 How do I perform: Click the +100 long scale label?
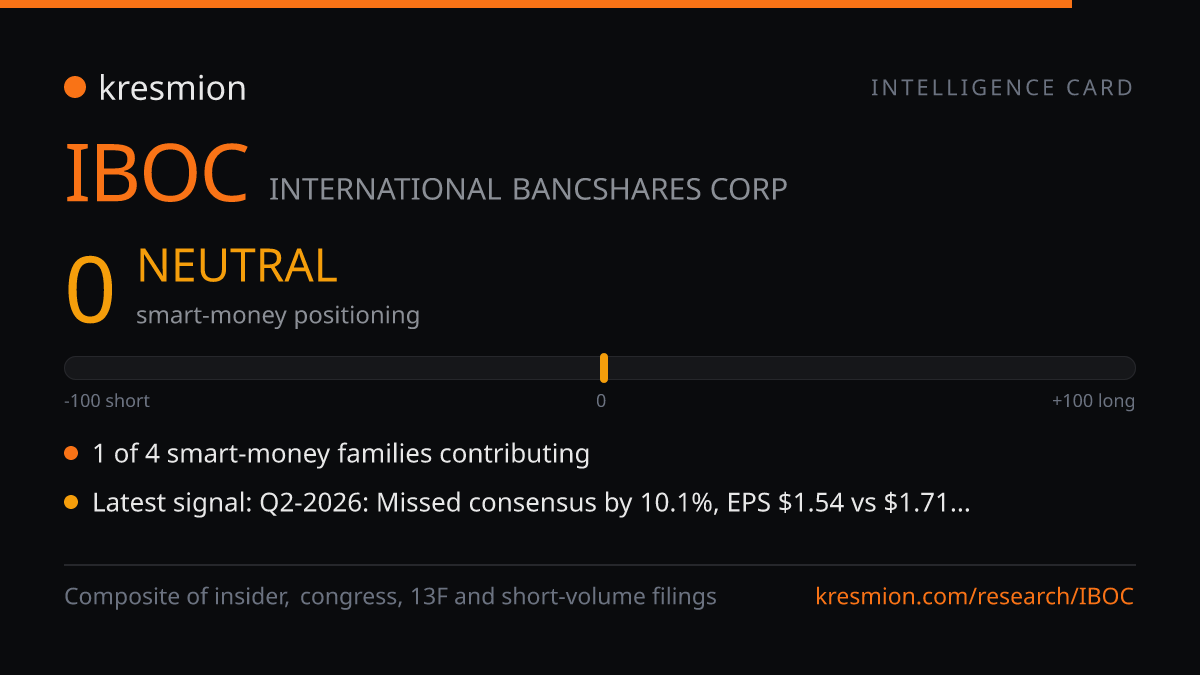tap(1093, 401)
